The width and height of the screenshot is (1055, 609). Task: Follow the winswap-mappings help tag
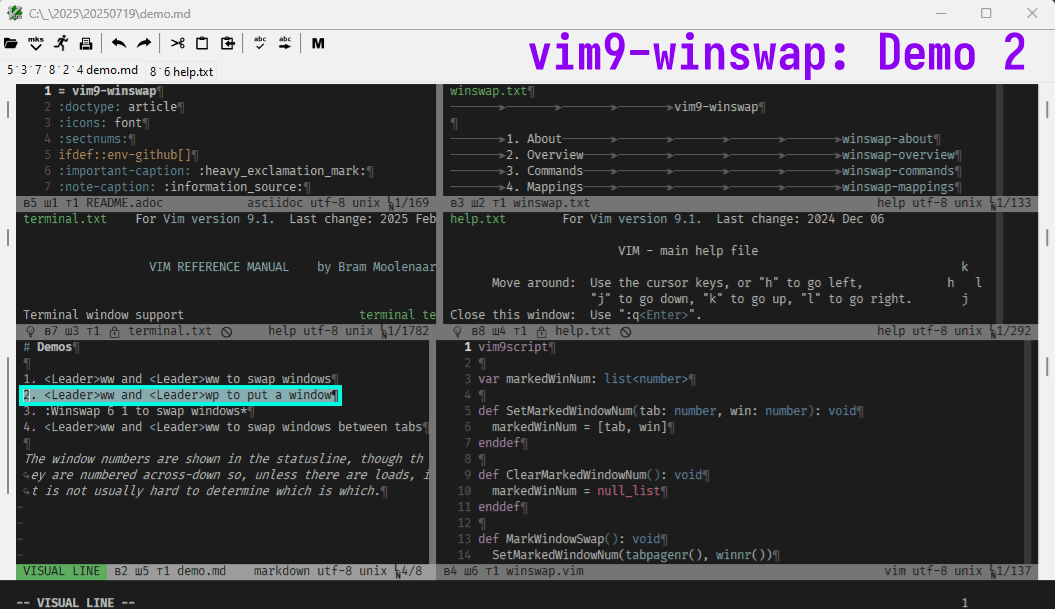[898, 187]
